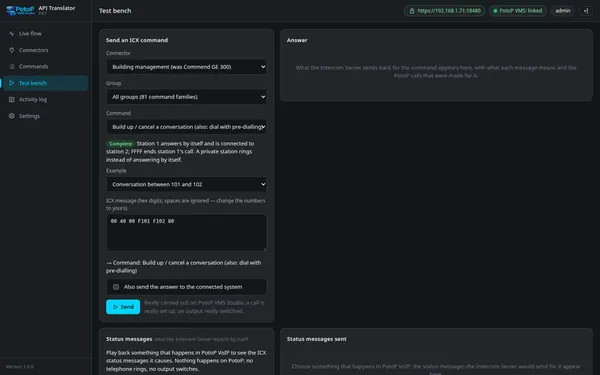Click the admin user badge

562,11
